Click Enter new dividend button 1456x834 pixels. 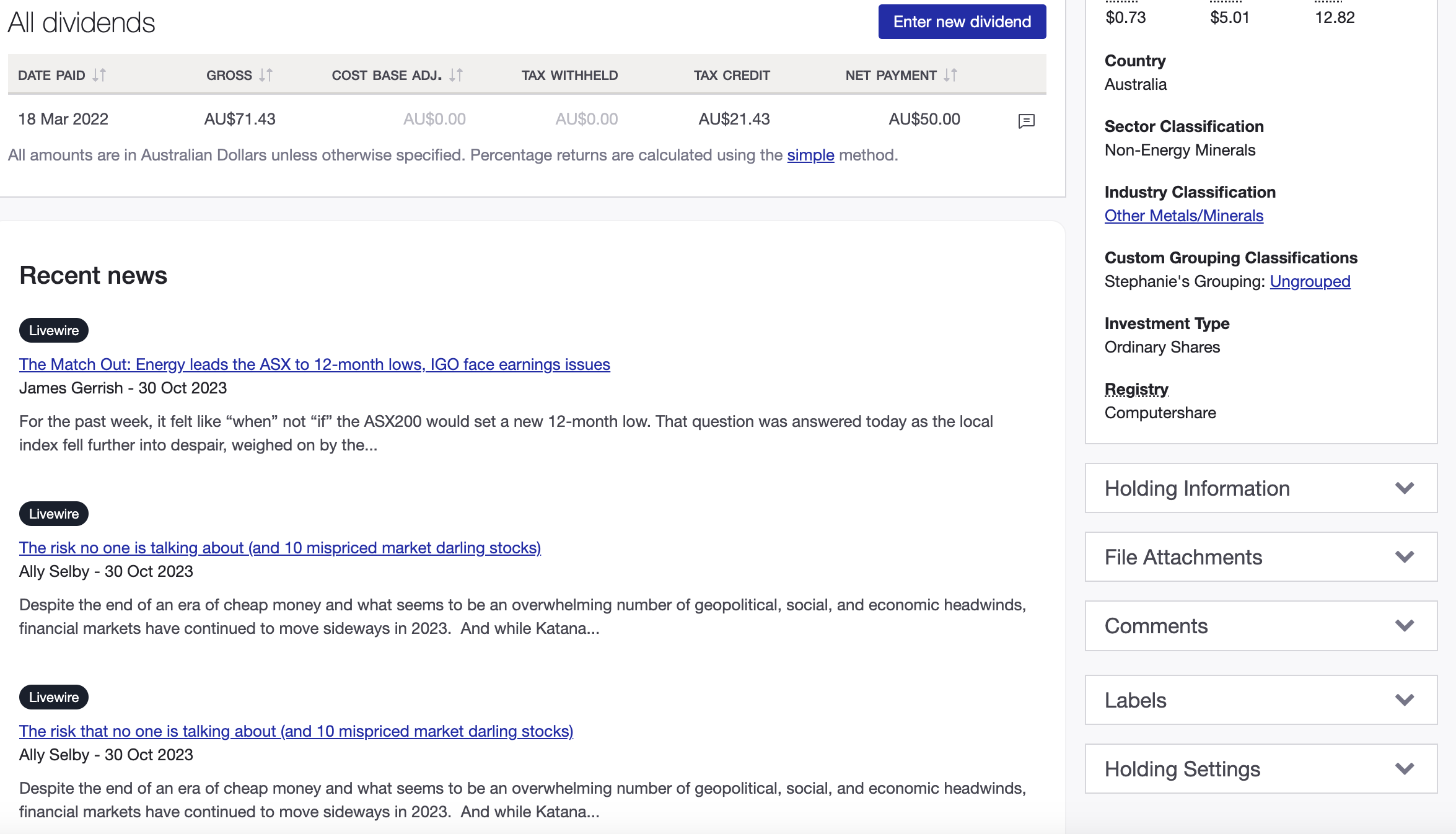(962, 22)
